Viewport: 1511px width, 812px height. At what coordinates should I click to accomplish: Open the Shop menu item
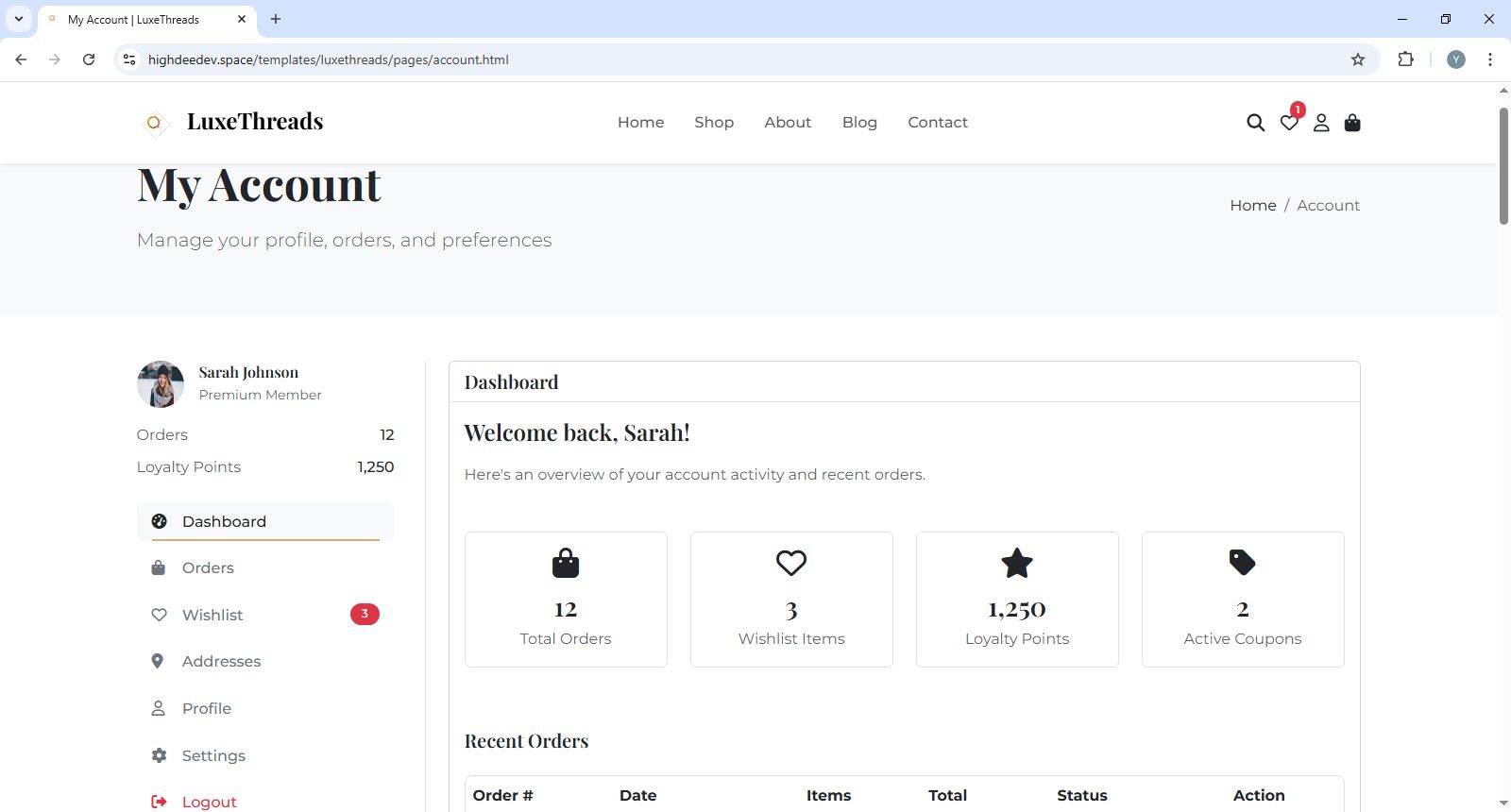(x=714, y=123)
